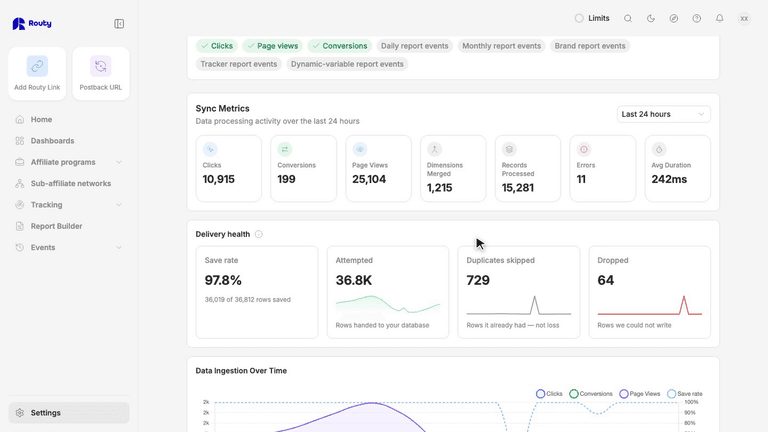Click the 10,915 clicks value

[x=218, y=179]
